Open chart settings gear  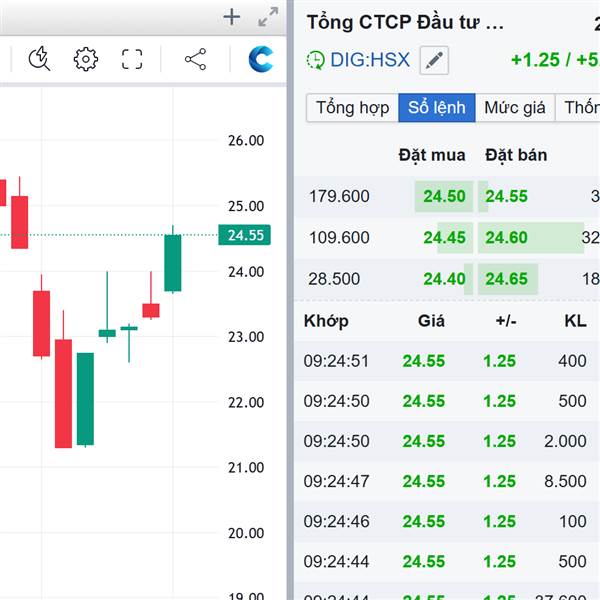[x=86, y=59]
